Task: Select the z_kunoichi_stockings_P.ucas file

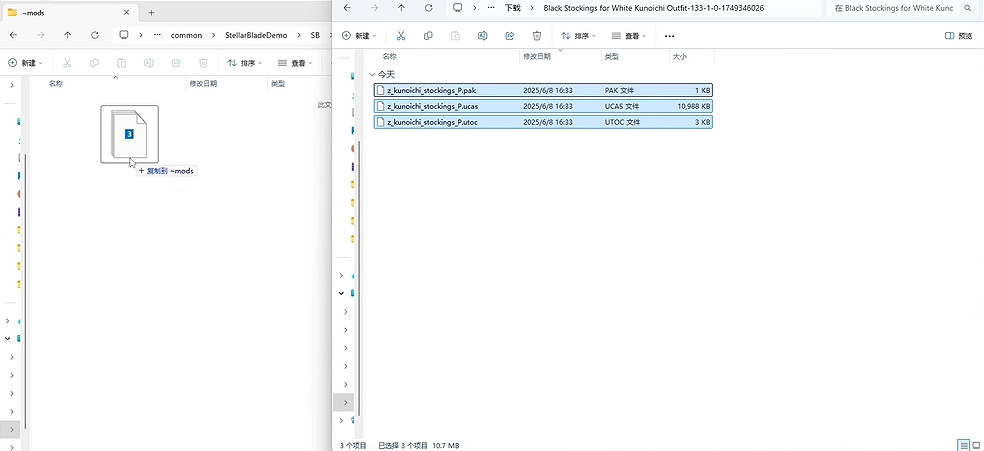Action: [431, 106]
